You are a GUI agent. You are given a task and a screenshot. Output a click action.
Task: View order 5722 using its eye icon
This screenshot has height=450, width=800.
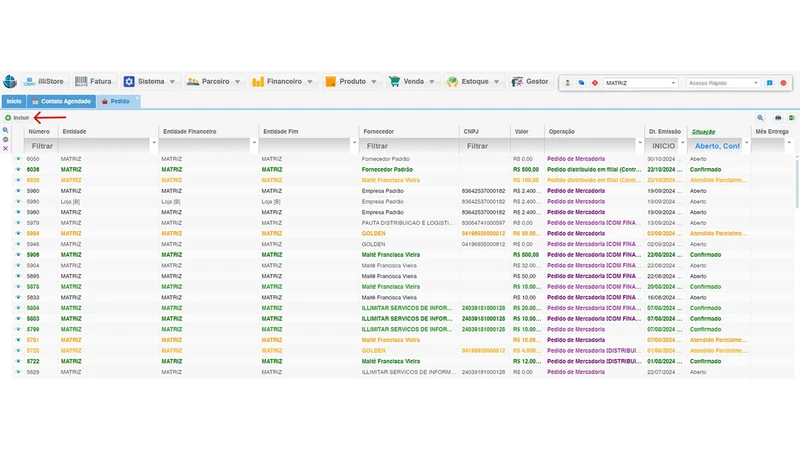[x=18, y=361]
